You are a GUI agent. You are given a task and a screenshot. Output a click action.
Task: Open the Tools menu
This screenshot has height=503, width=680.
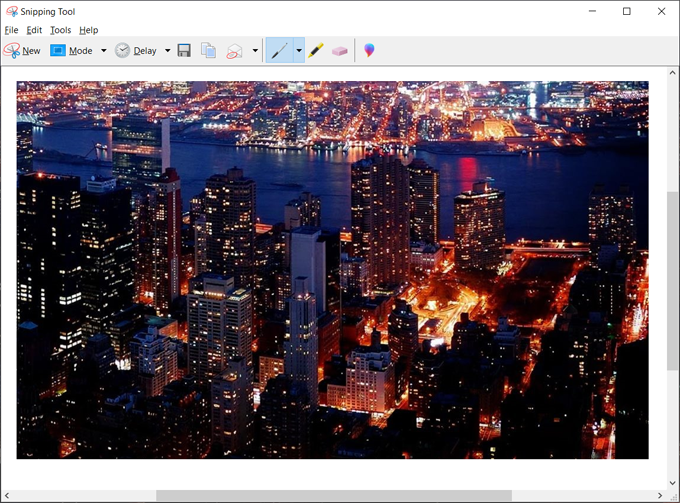[60, 30]
